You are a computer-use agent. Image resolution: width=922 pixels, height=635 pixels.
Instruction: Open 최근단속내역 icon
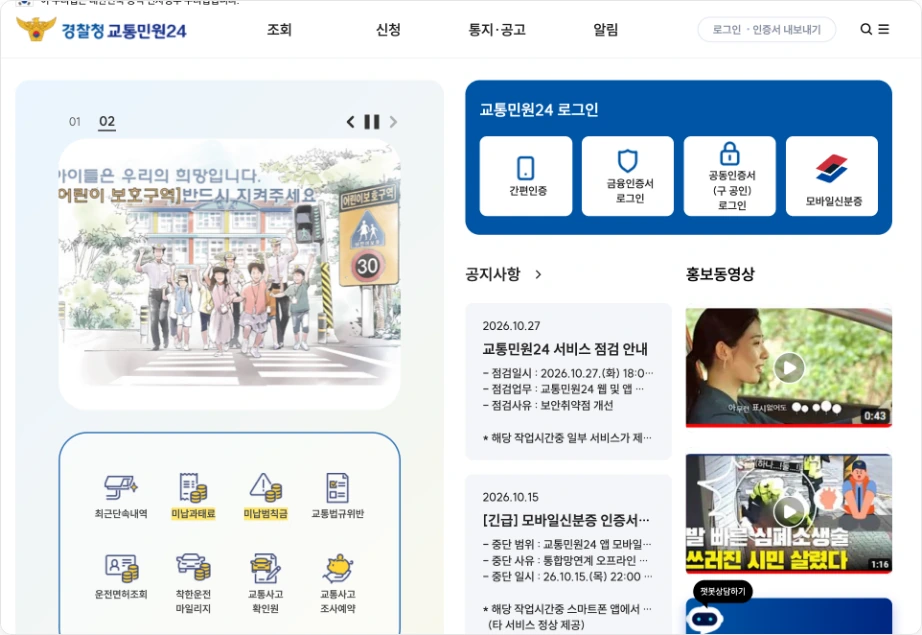[x=121, y=496]
